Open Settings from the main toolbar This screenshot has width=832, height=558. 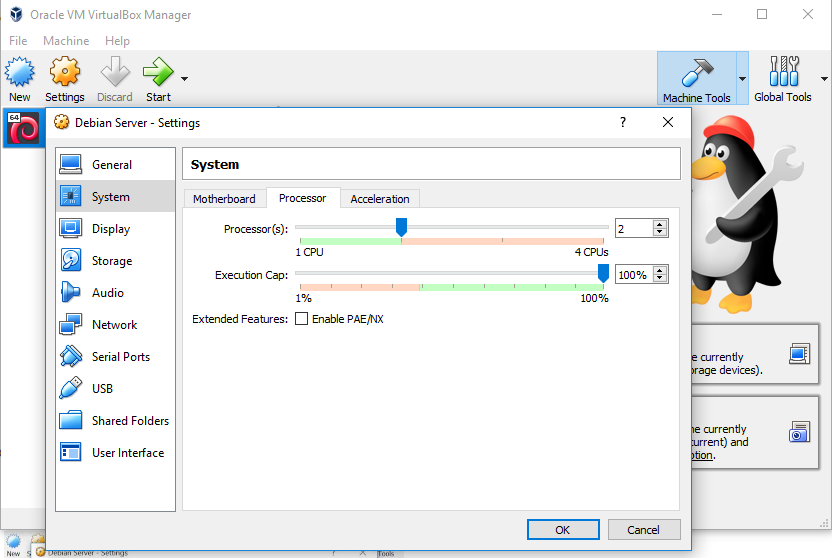[65, 79]
